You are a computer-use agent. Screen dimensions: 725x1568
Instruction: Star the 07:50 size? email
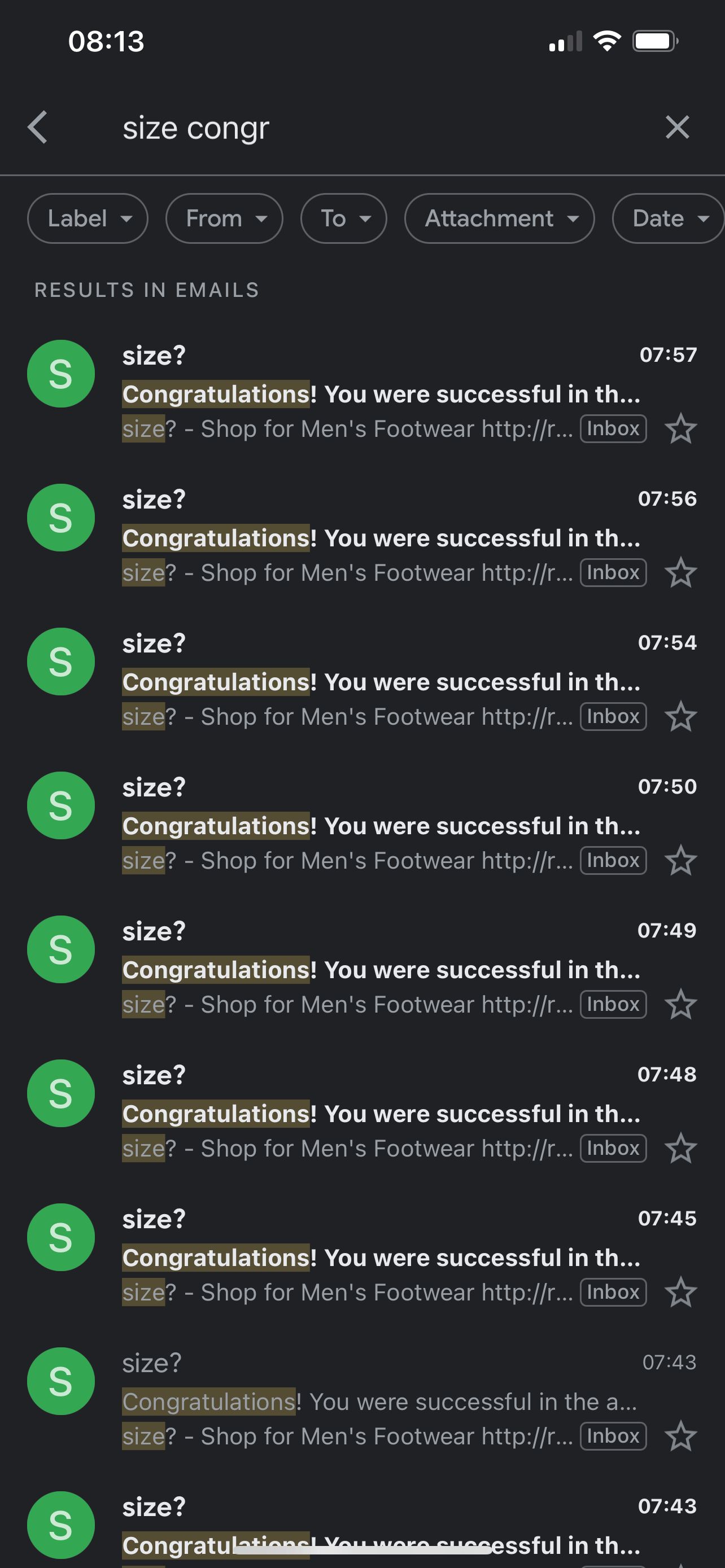coord(680,861)
